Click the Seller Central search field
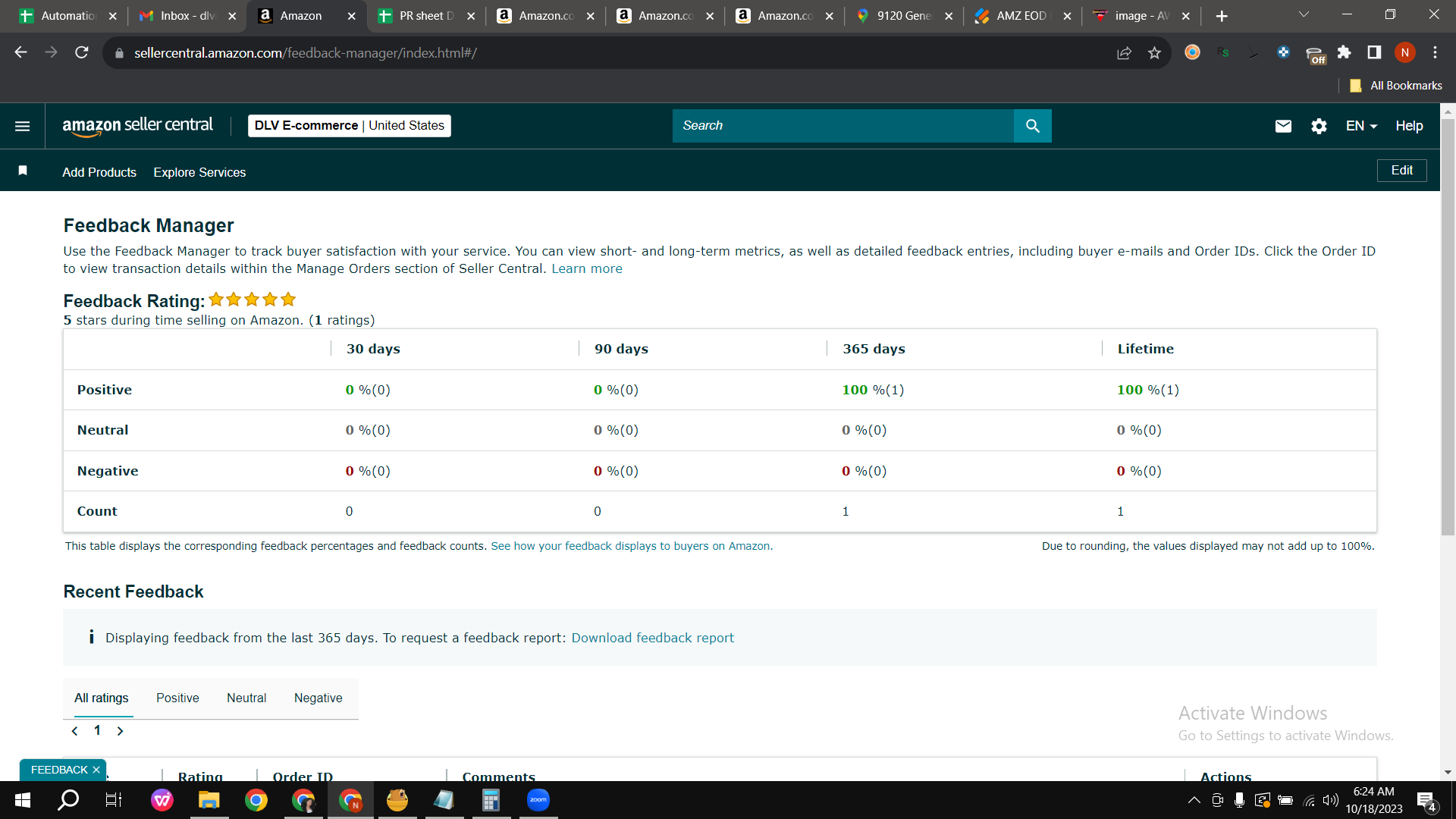Viewport: 1456px width, 819px height. [843, 126]
